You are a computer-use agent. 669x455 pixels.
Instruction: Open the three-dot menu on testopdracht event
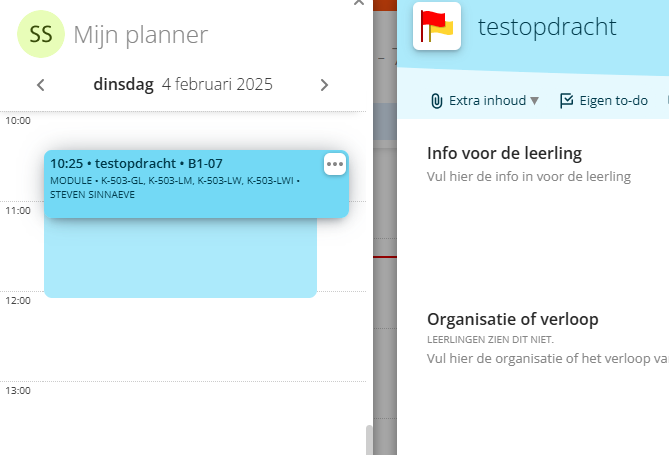[334, 164]
